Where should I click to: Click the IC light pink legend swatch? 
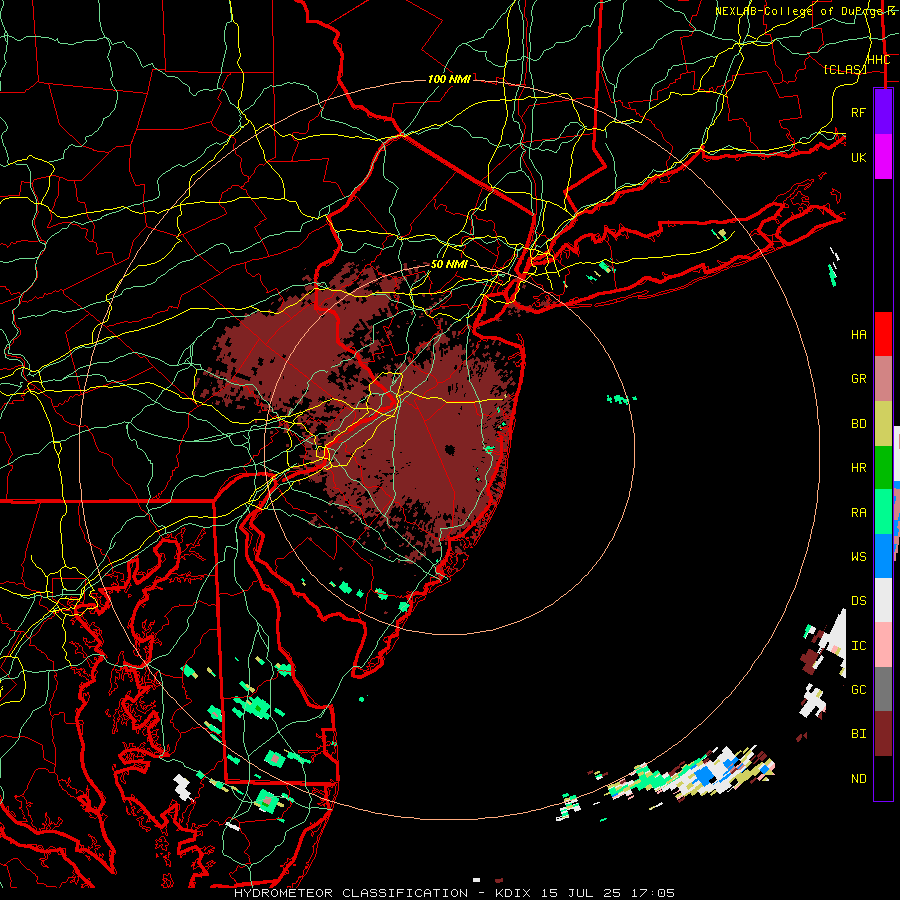[x=883, y=645]
